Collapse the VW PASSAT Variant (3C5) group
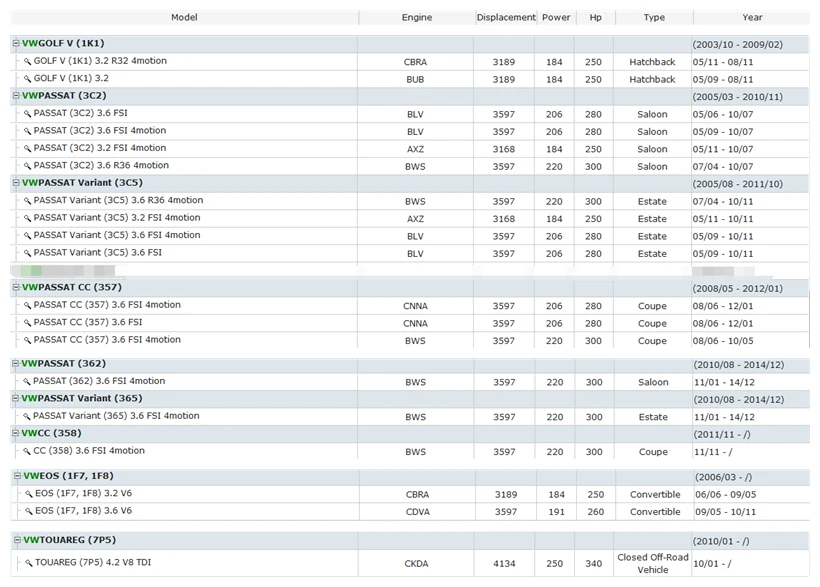The image size is (820, 587). pyautogui.click(x=16, y=183)
